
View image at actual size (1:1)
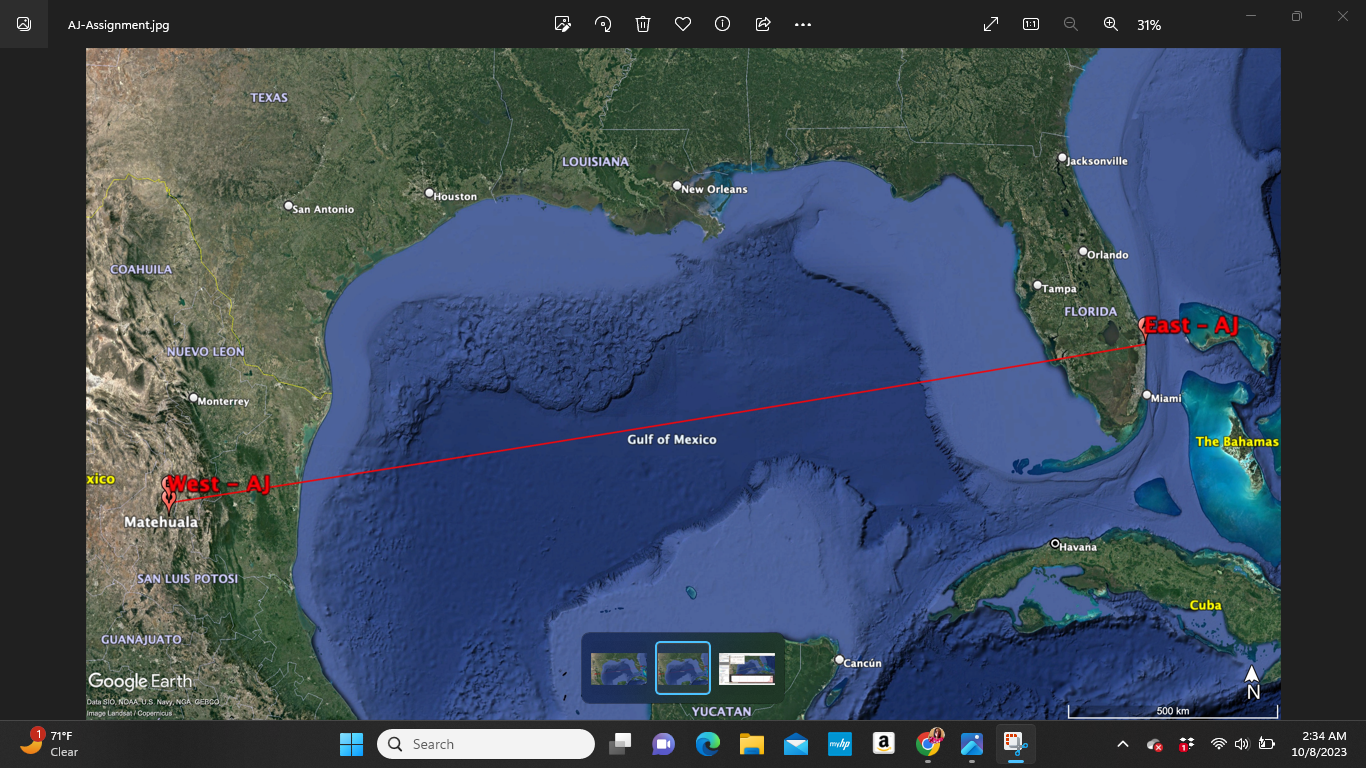pos(1030,24)
